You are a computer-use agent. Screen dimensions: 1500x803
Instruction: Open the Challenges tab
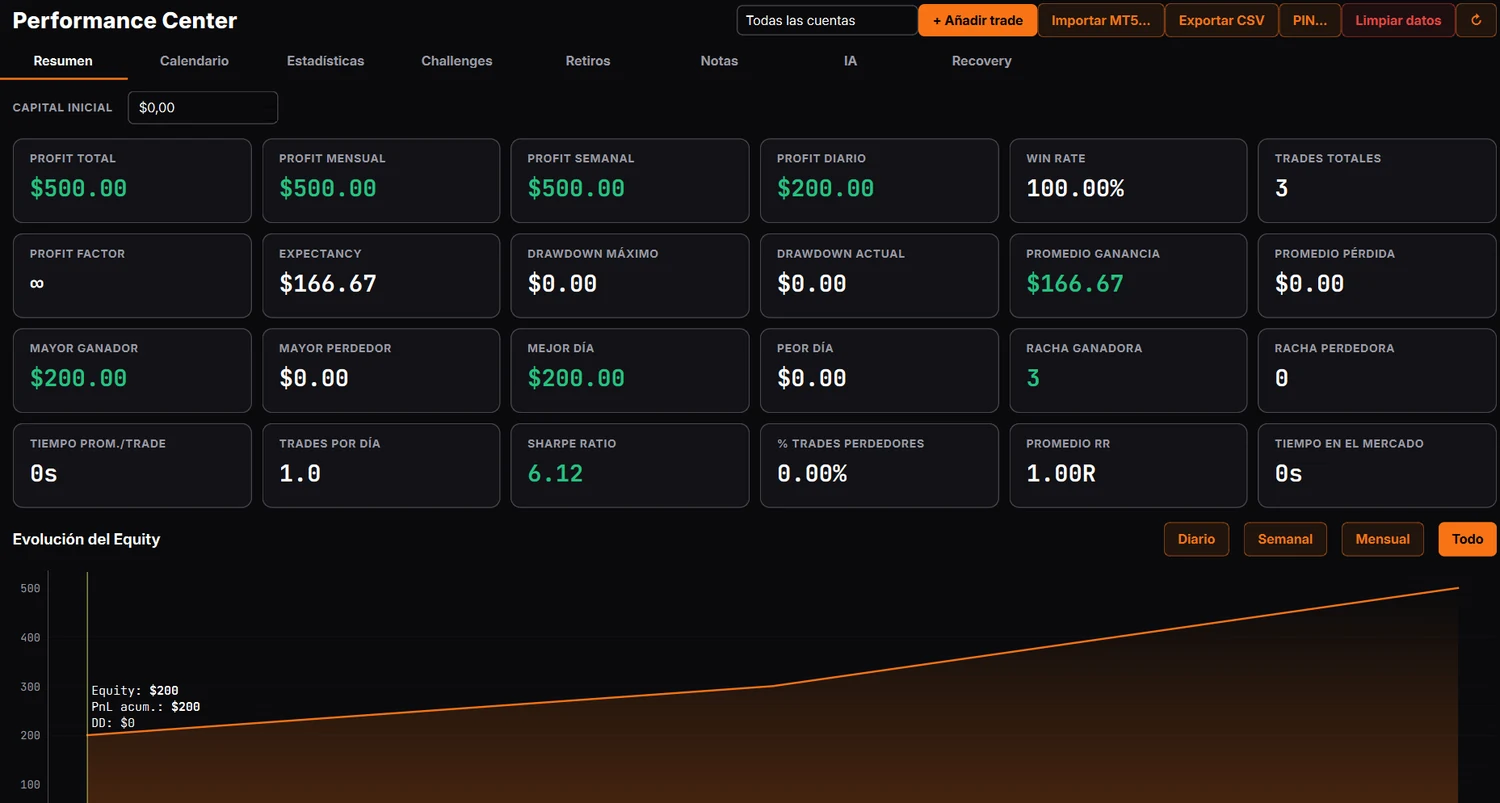click(x=457, y=61)
